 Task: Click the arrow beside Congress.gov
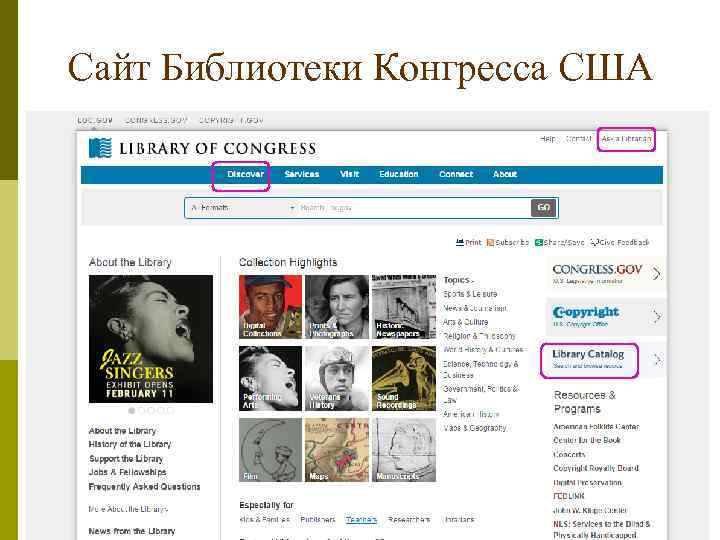click(657, 274)
